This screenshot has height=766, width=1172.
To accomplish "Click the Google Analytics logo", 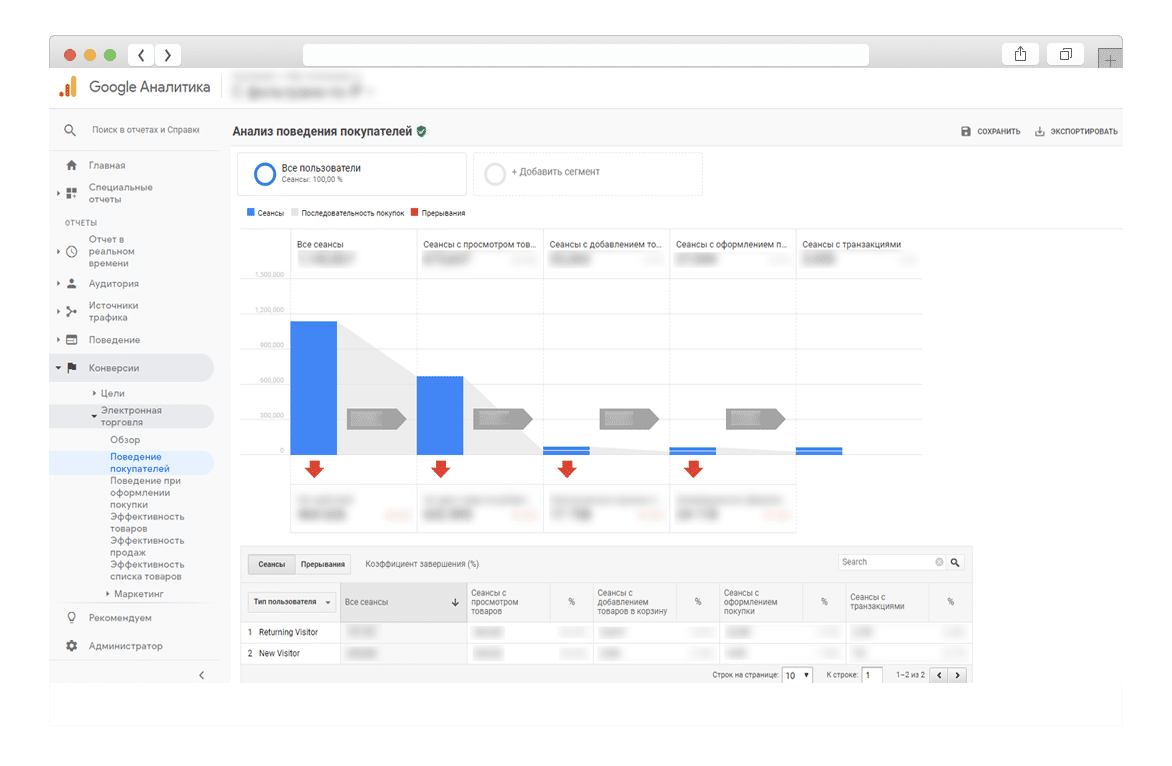I will (68, 87).
